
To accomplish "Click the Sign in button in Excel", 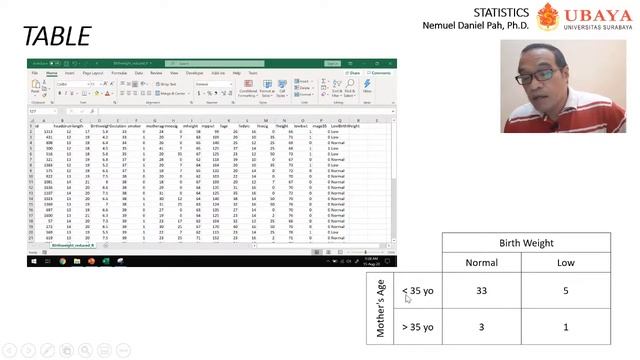I will coord(332,64).
